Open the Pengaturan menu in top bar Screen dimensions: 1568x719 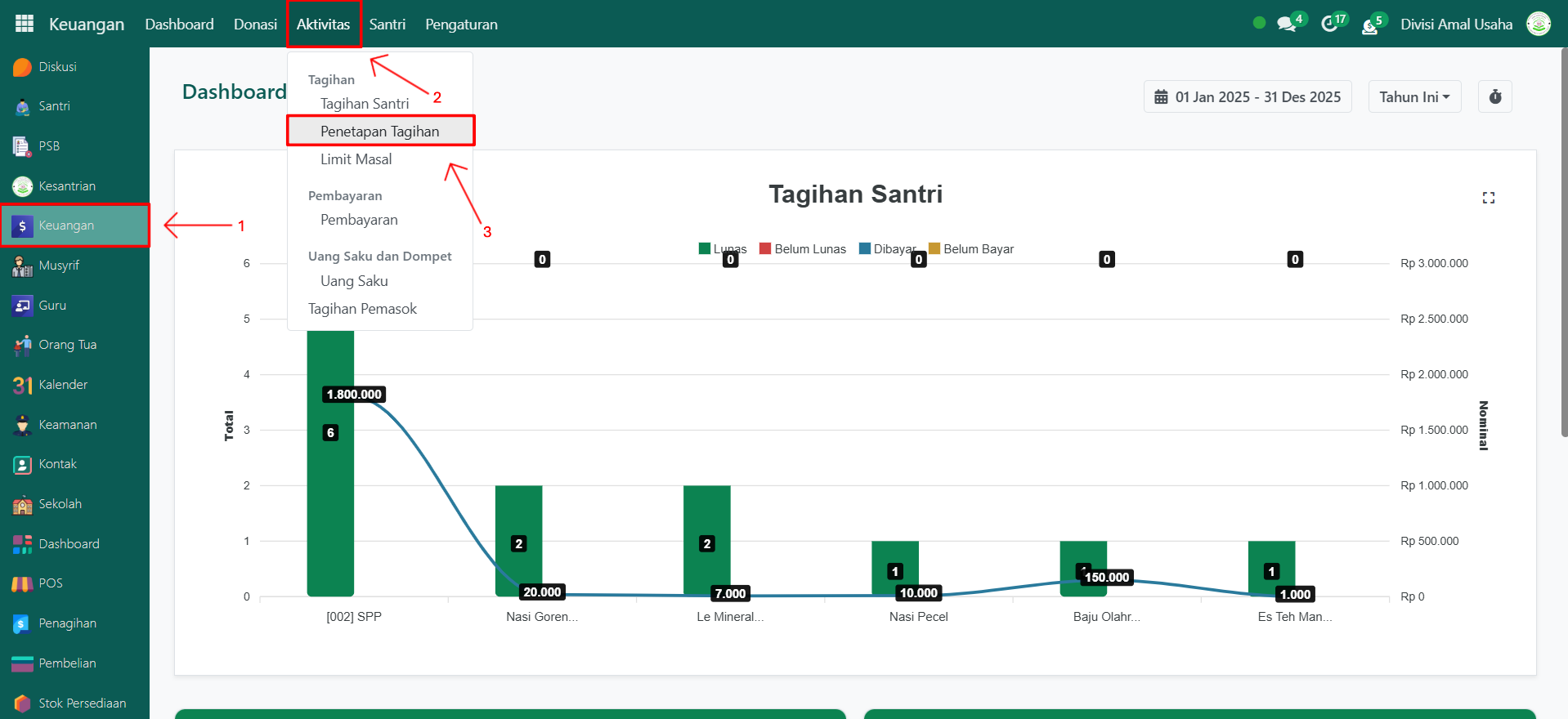[461, 25]
